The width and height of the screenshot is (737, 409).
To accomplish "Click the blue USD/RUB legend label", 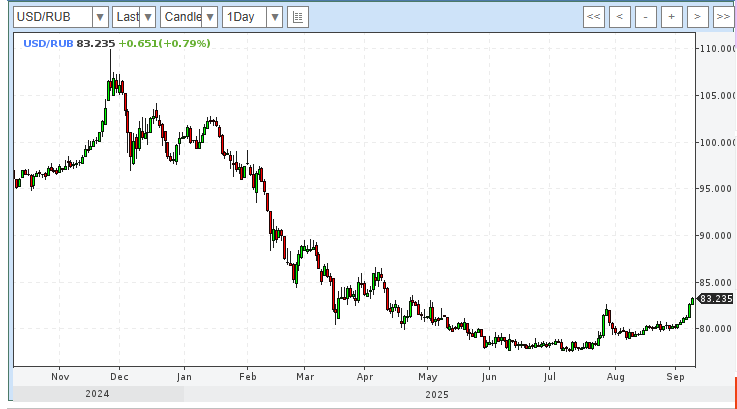I will (48, 44).
